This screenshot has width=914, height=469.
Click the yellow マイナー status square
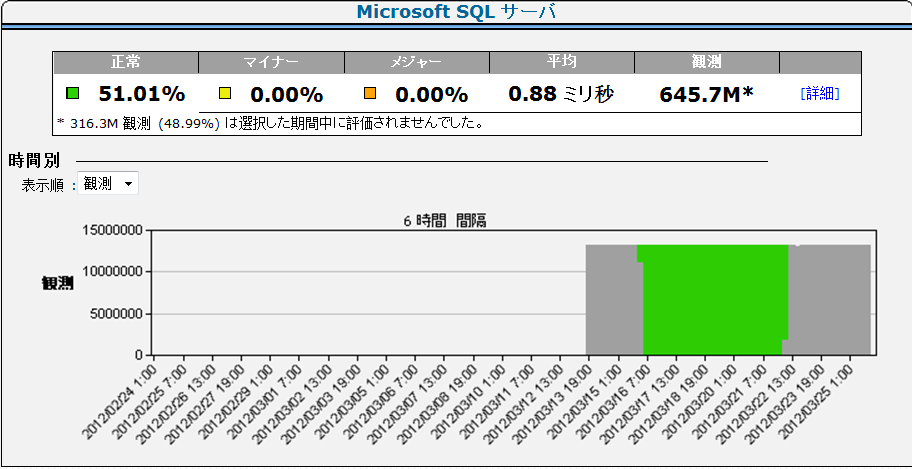[x=225, y=94]
